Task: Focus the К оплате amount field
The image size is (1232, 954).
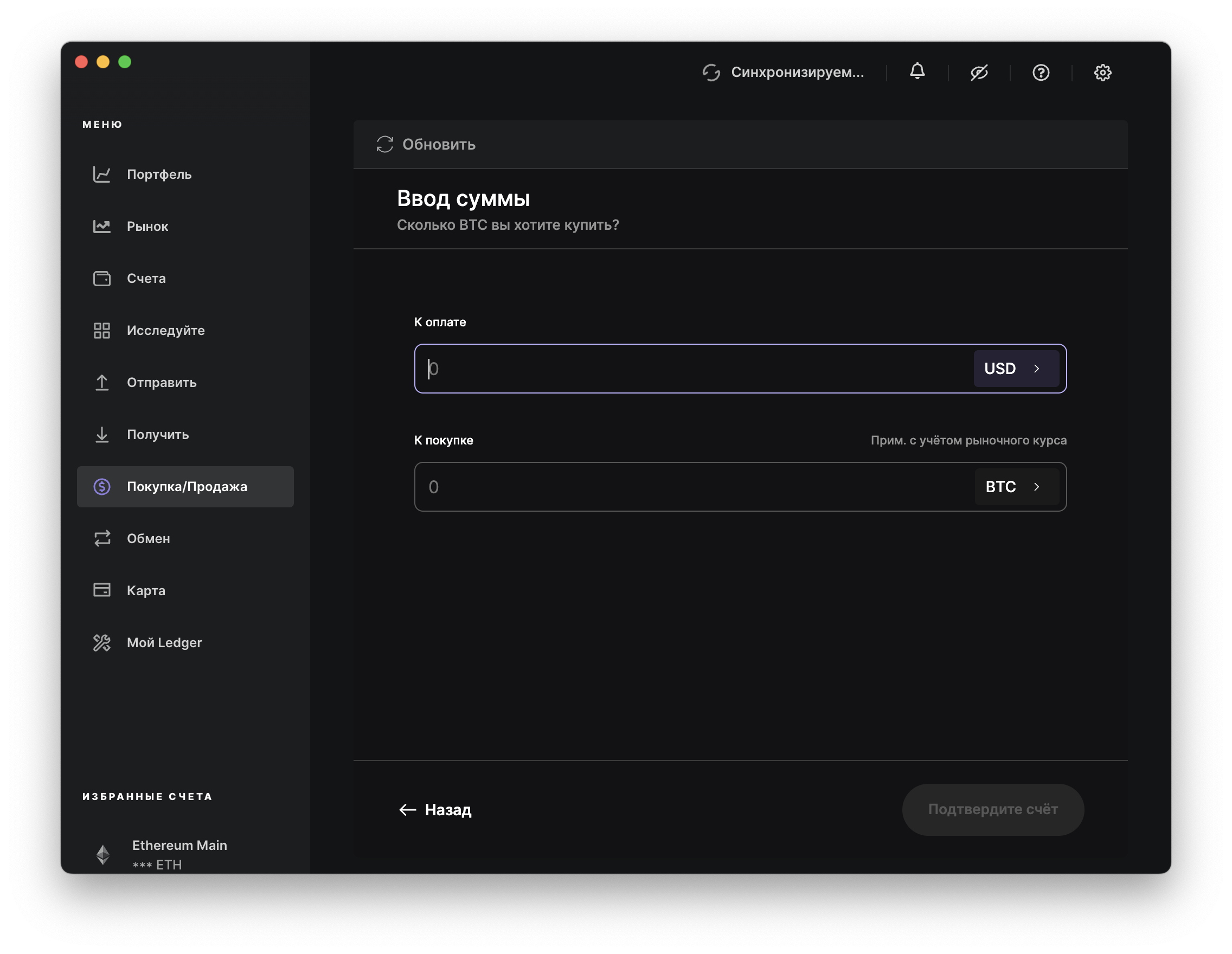Action: [694, 369]
